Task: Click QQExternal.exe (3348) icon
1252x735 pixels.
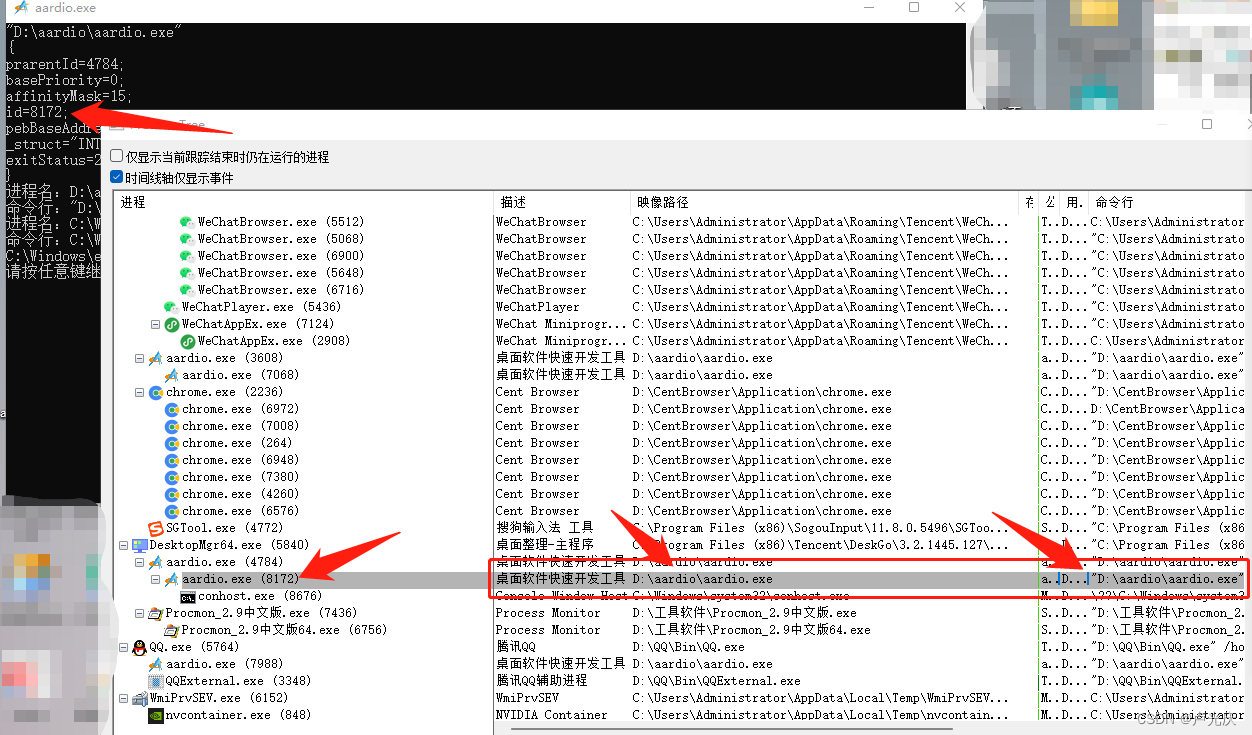Action: (155, 681)
